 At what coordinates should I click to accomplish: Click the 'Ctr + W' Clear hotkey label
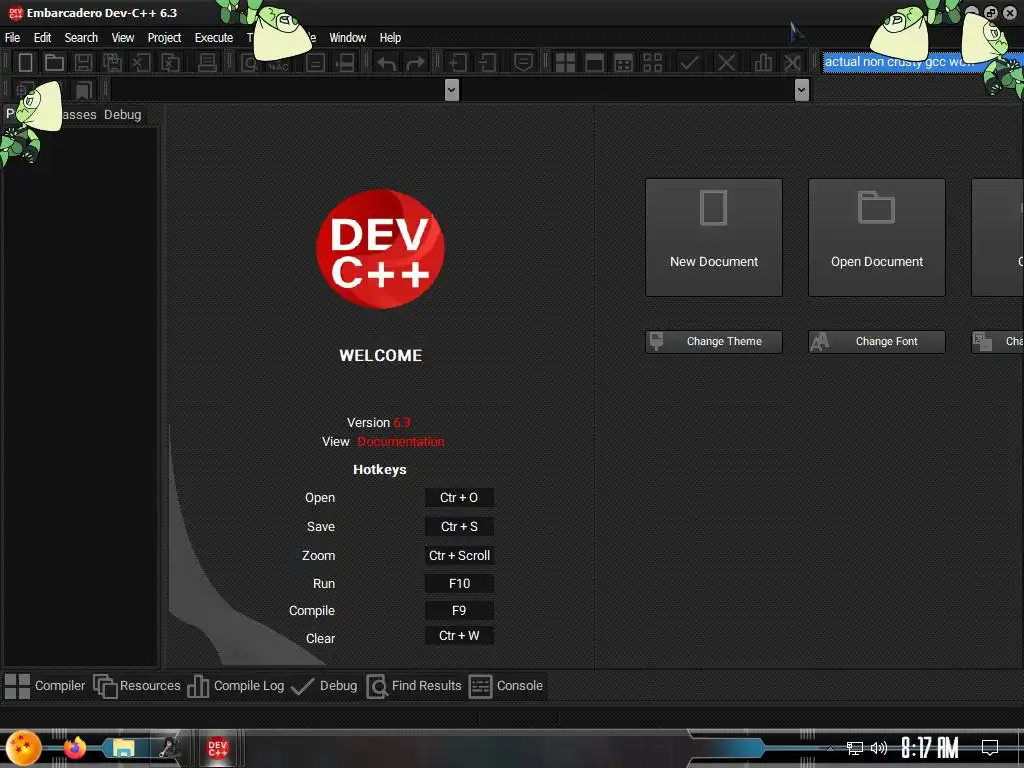coord(459,635)
